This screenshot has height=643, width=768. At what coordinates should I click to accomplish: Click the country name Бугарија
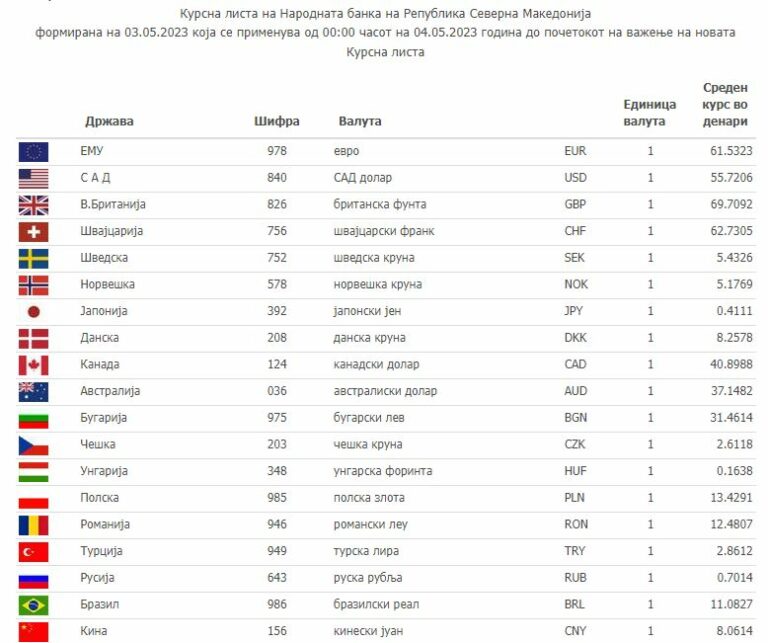pyautogui.click(x=103, y=418)
